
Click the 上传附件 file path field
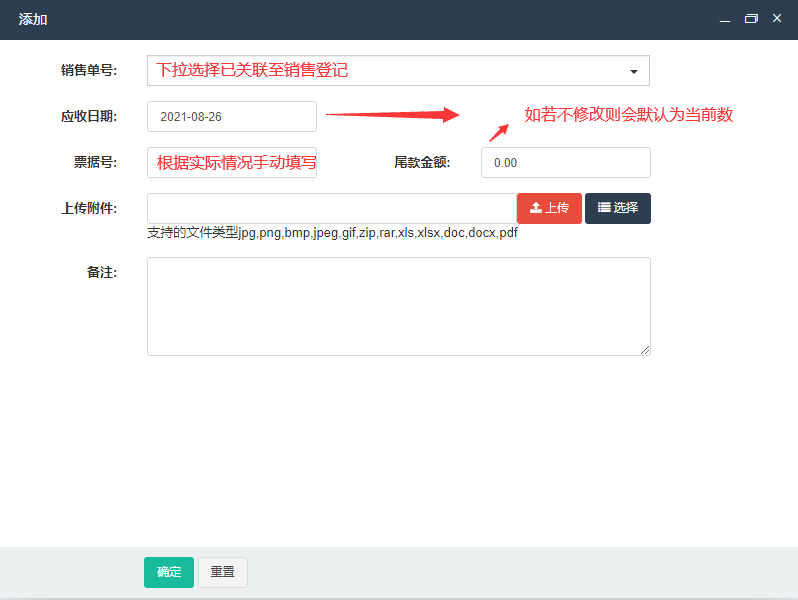pos(332,208)
